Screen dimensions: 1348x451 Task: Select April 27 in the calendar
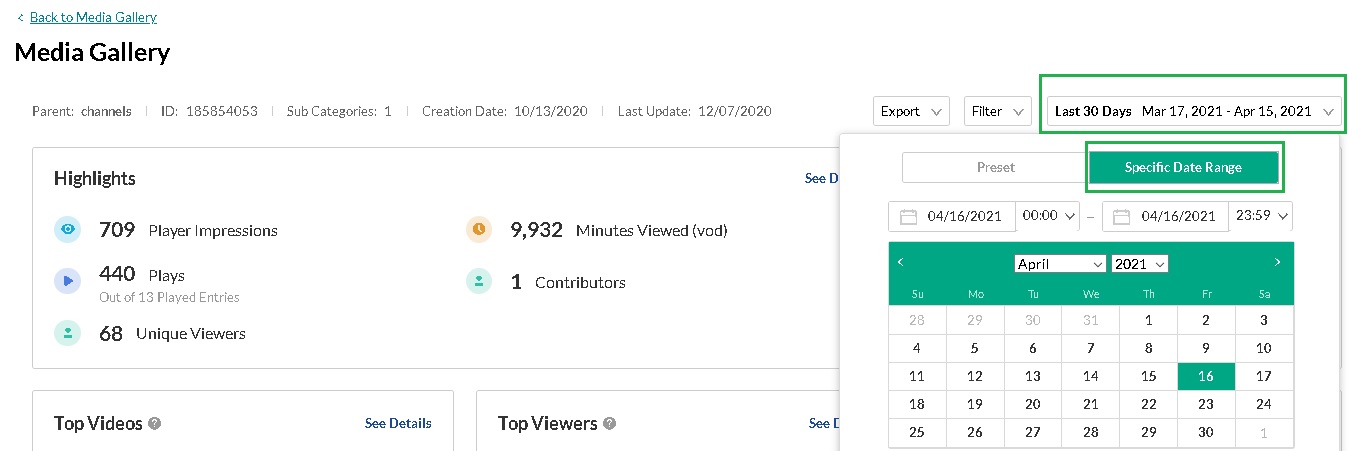click(1033, 432)
